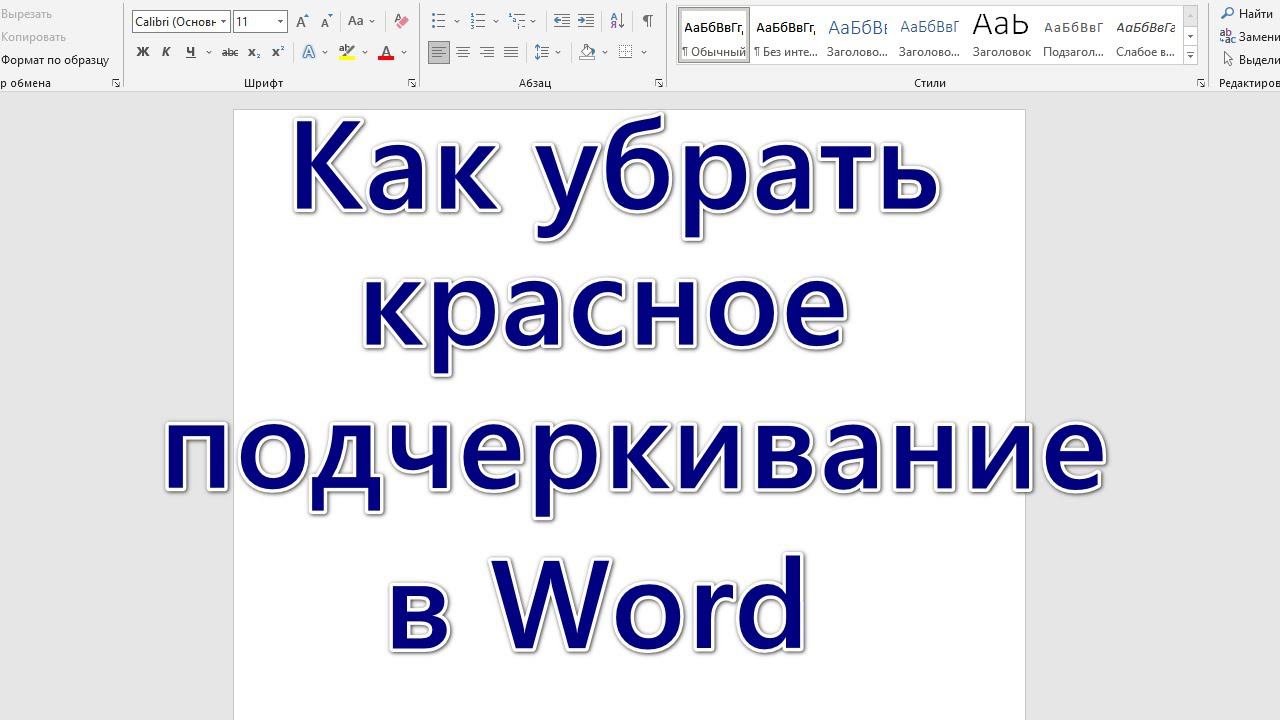Screen dimensions: 1280x720
Task: Apply the Заголовок 1 style with larger preview
Action: click(x=857, y=36)
